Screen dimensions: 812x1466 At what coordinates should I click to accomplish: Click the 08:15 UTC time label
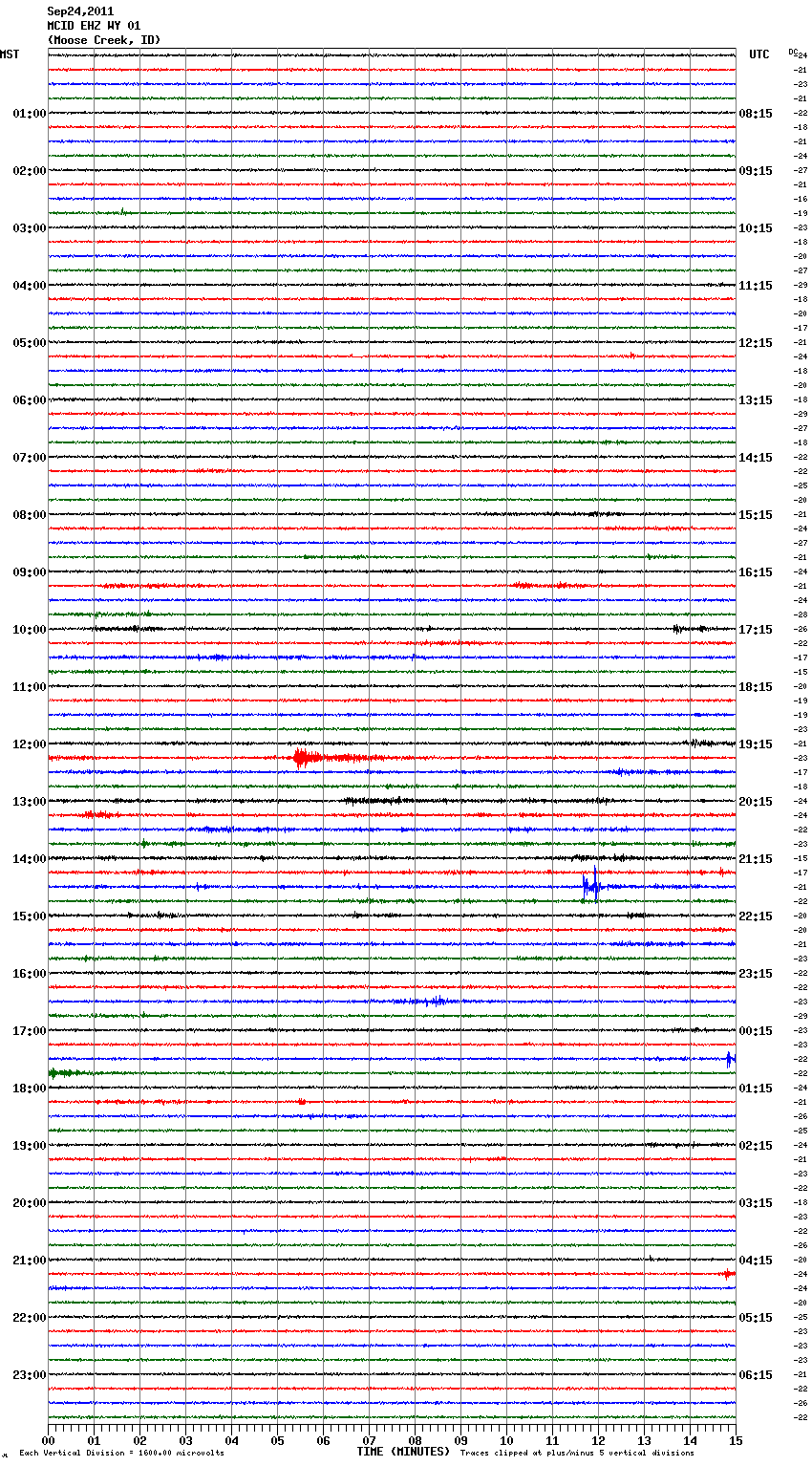pos(756,114)
